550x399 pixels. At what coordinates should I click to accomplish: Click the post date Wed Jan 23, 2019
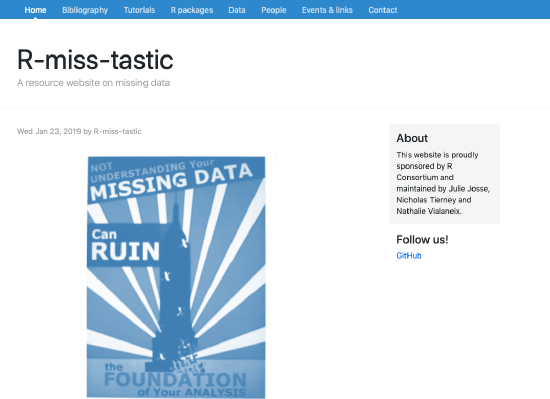pyautogui.click(x=49, y=131)
